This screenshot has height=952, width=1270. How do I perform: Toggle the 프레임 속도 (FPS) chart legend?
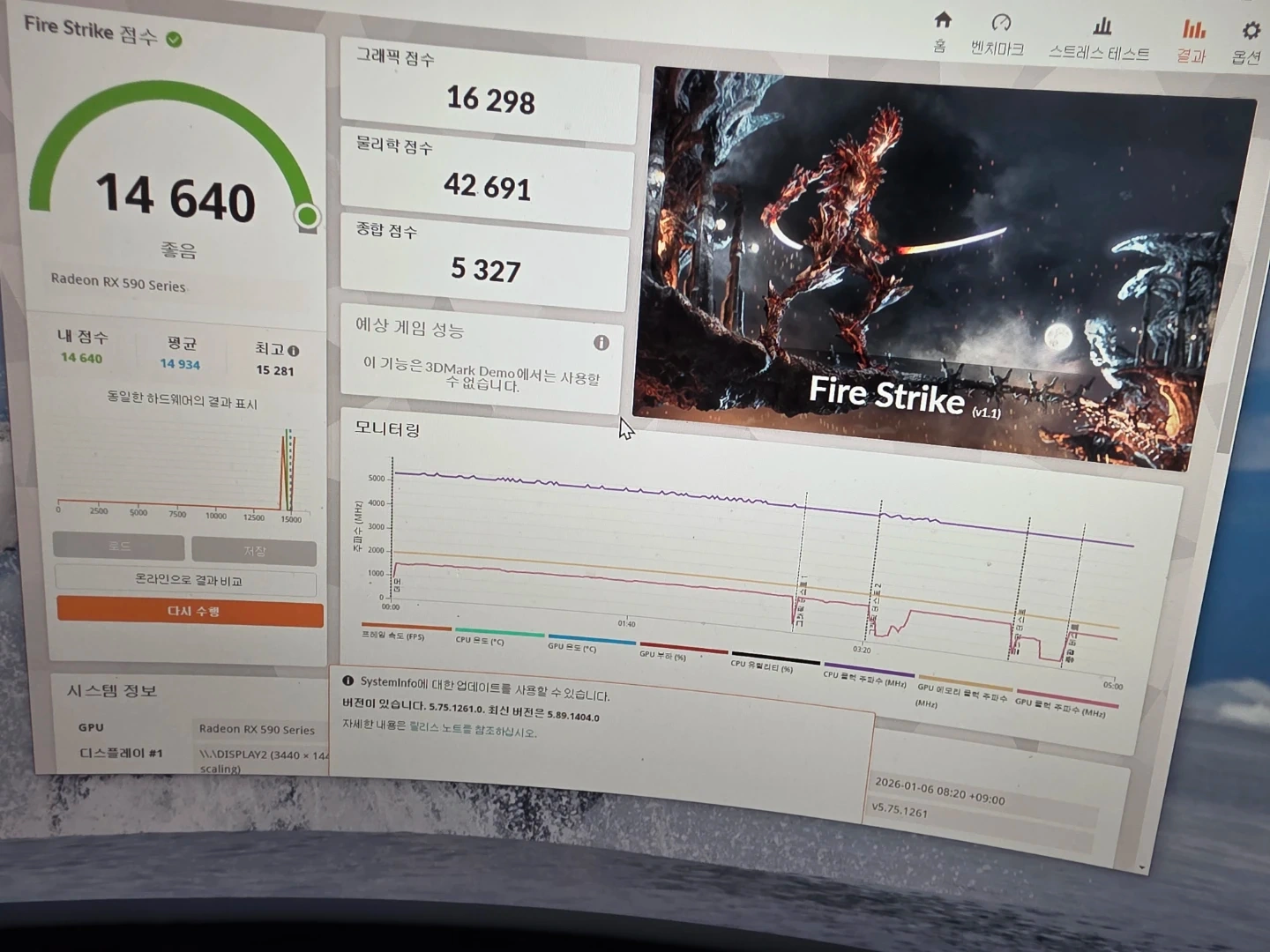pyautogui.click(x=393, y=636)
